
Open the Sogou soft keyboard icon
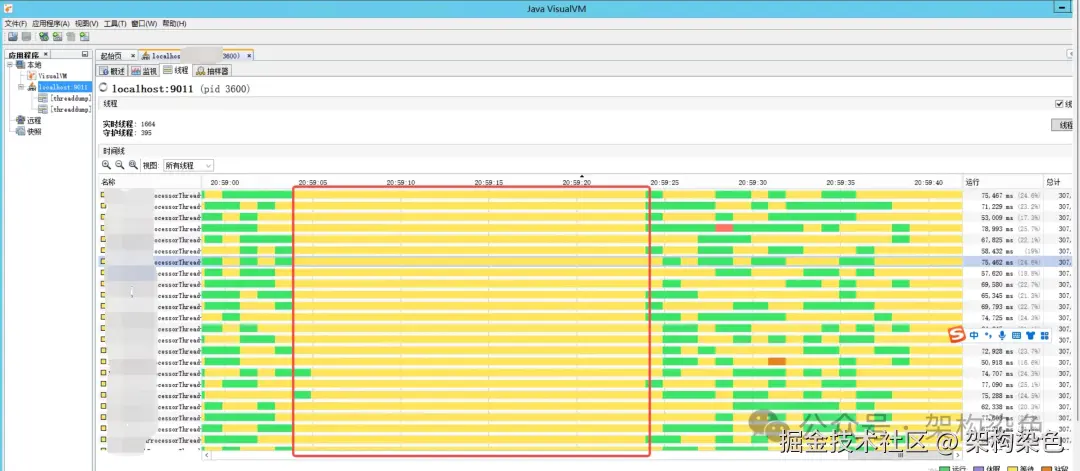click(1016, 335)
